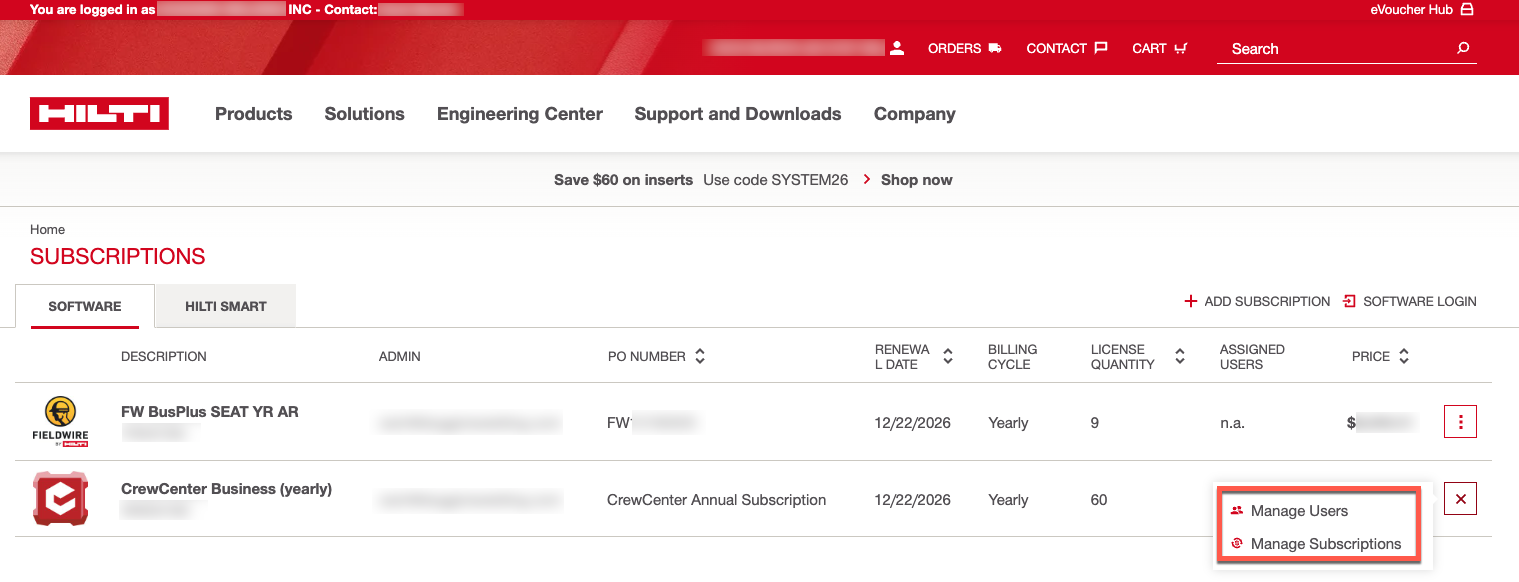Click FW BusPlus SEAT YR AR description
Viewport: 1519px width, 582px height.
pos(210,412)
